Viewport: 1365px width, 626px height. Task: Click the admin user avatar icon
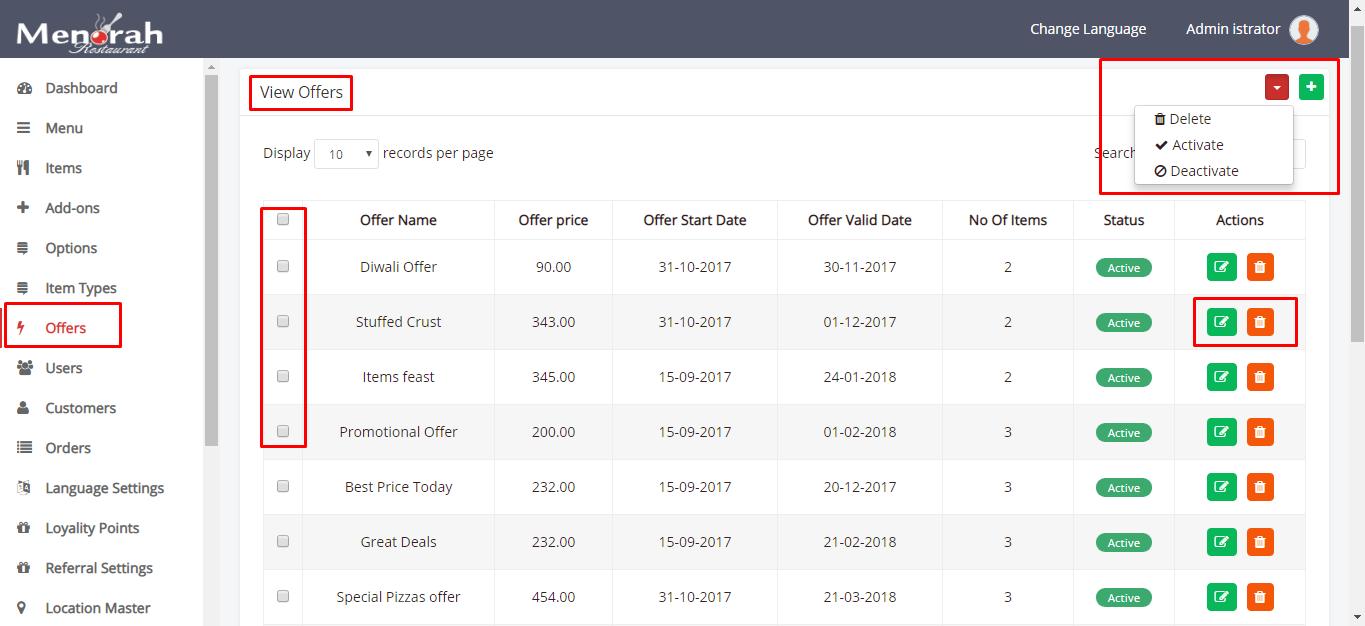(1303, 30)
